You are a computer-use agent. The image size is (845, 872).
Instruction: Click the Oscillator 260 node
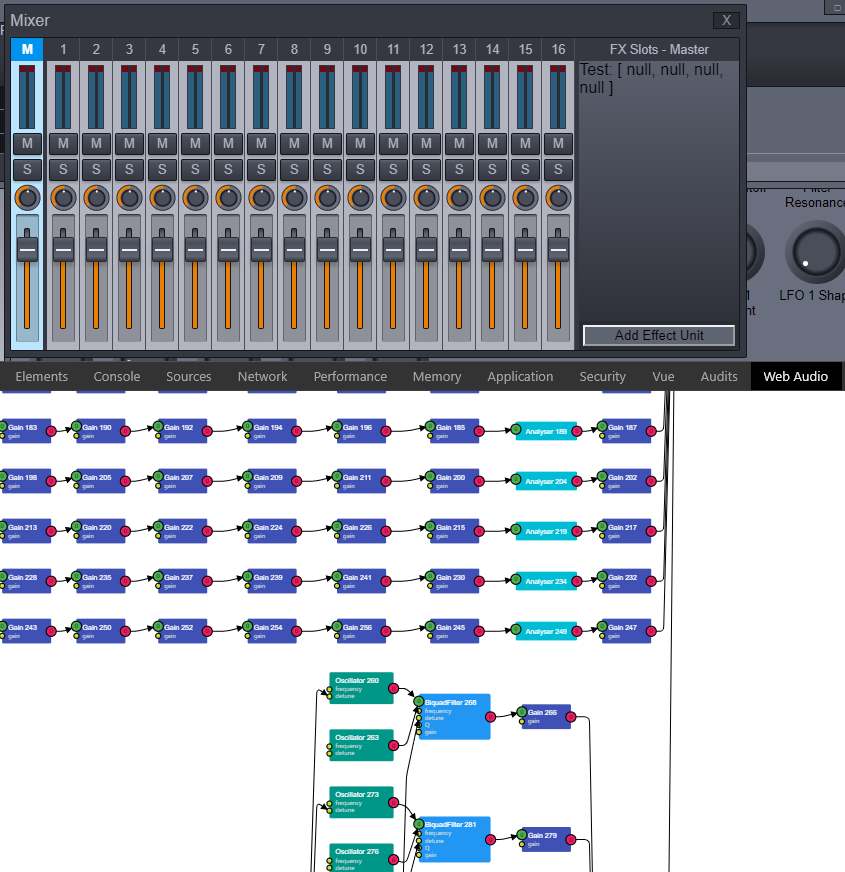[362, 688]
